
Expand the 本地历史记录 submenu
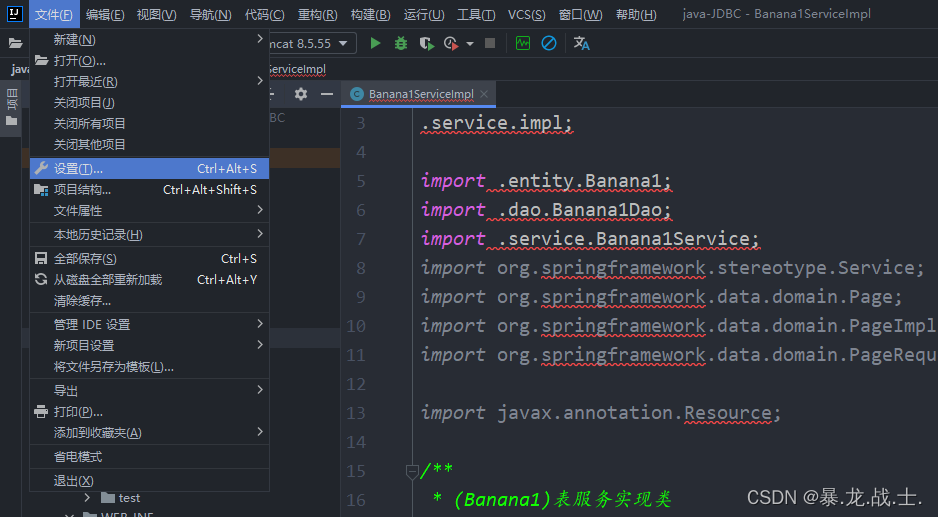point(150,235)
